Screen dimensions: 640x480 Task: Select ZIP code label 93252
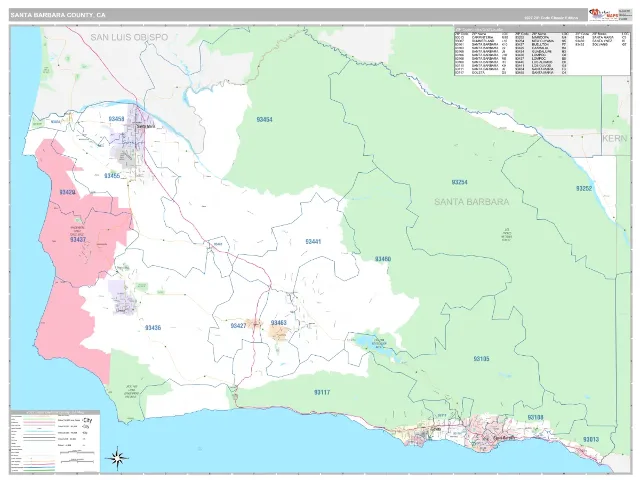click(x=584, y=189)
